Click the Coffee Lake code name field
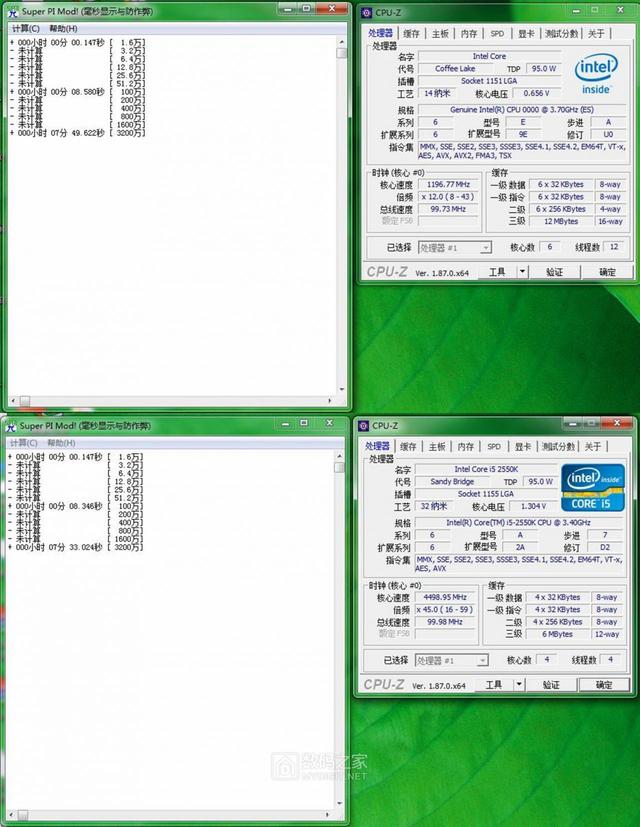This screenshot has width=640, height=827. (x=455, y=69)
